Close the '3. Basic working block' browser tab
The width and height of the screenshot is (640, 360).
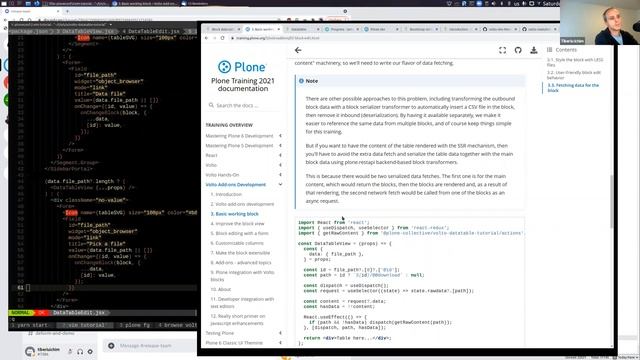279,29
